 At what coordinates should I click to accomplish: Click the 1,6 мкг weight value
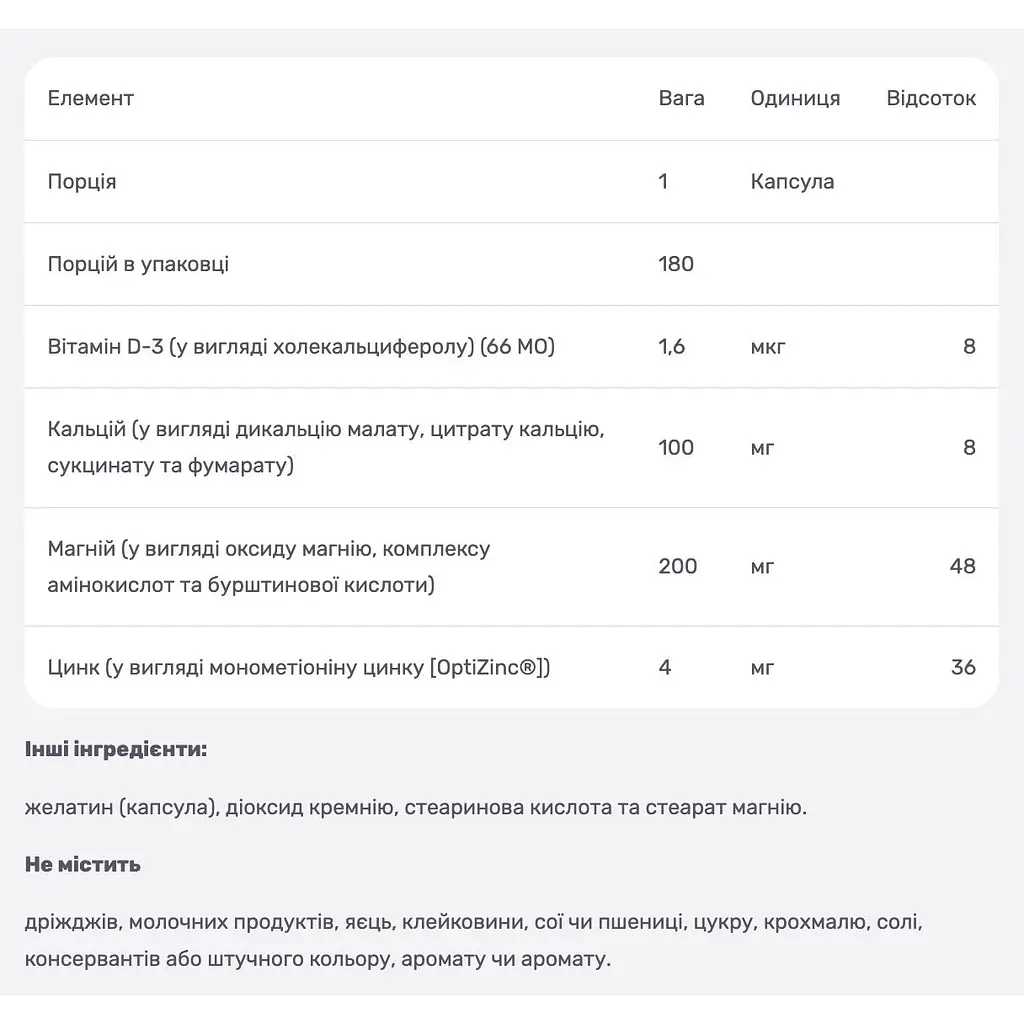(671, 347)
